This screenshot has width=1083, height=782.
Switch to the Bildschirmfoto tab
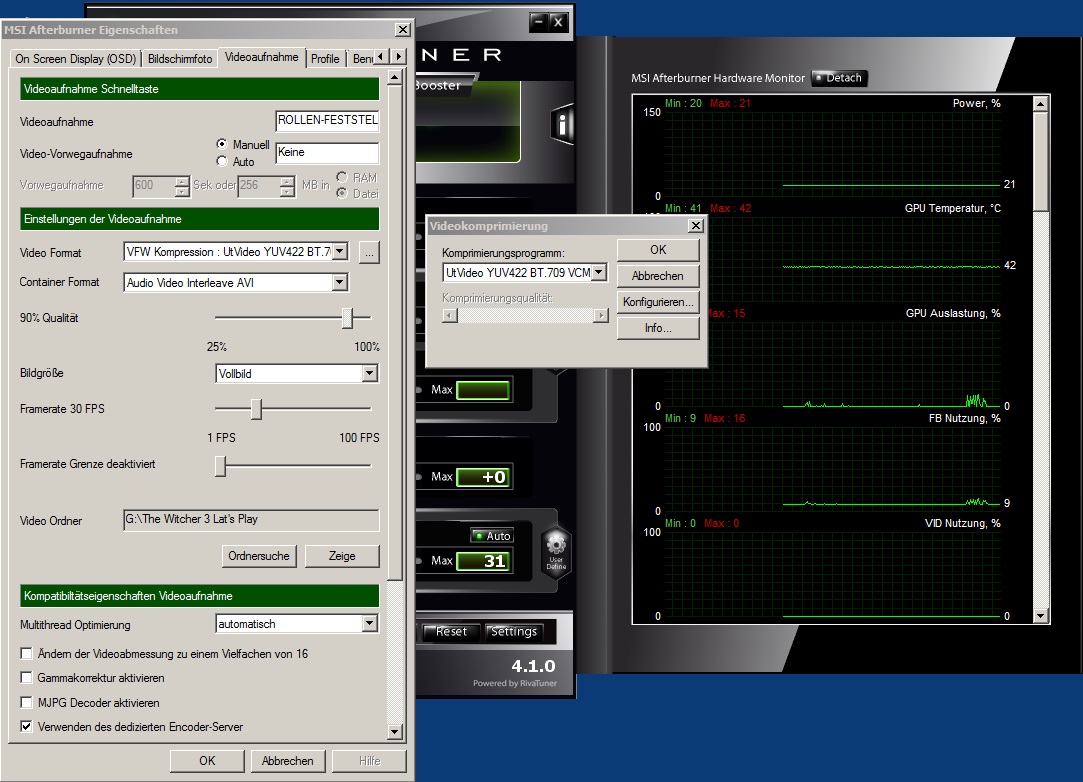180,59
